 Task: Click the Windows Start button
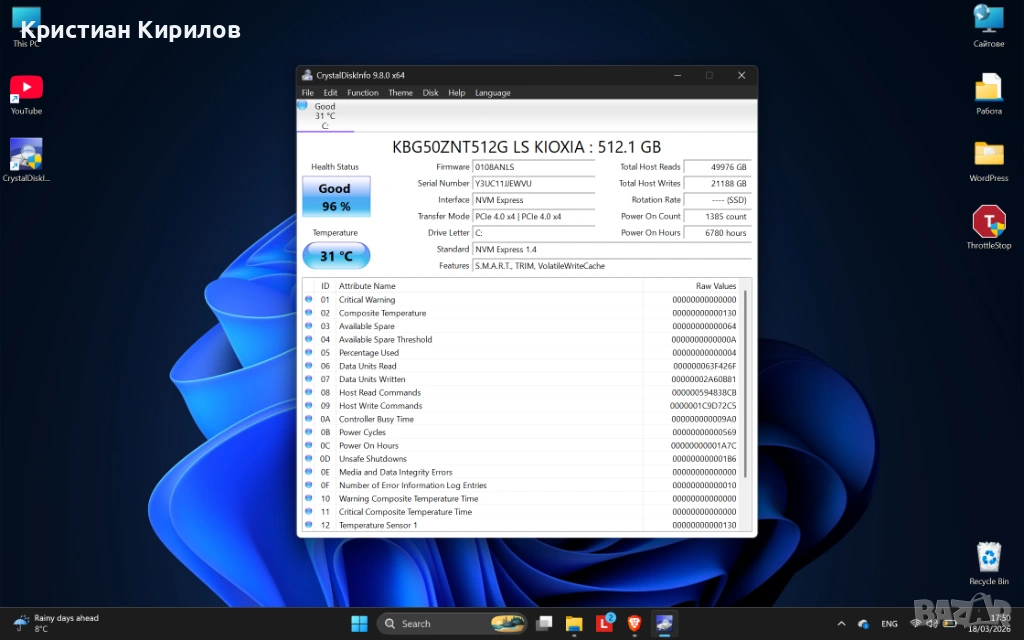(358, 624)
